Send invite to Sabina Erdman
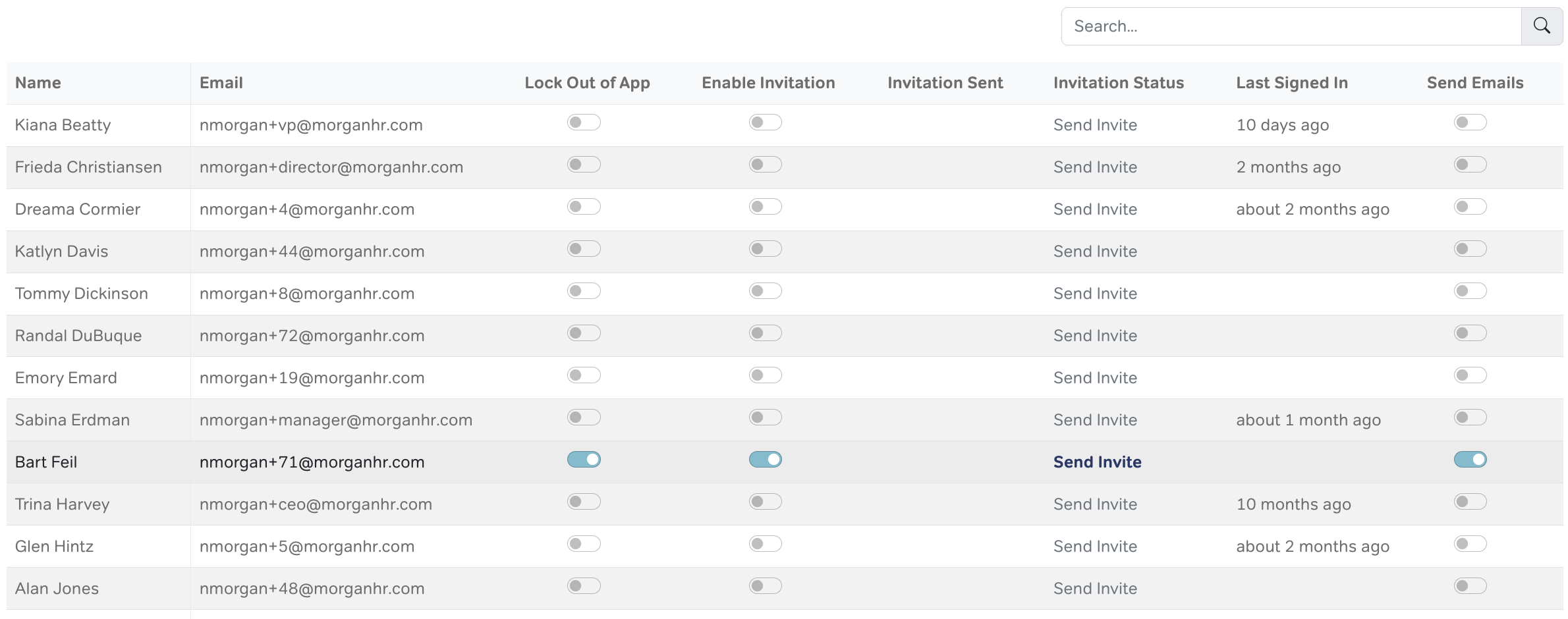The width and height of the screenshot is (1568, 619). coord(1095,420)
